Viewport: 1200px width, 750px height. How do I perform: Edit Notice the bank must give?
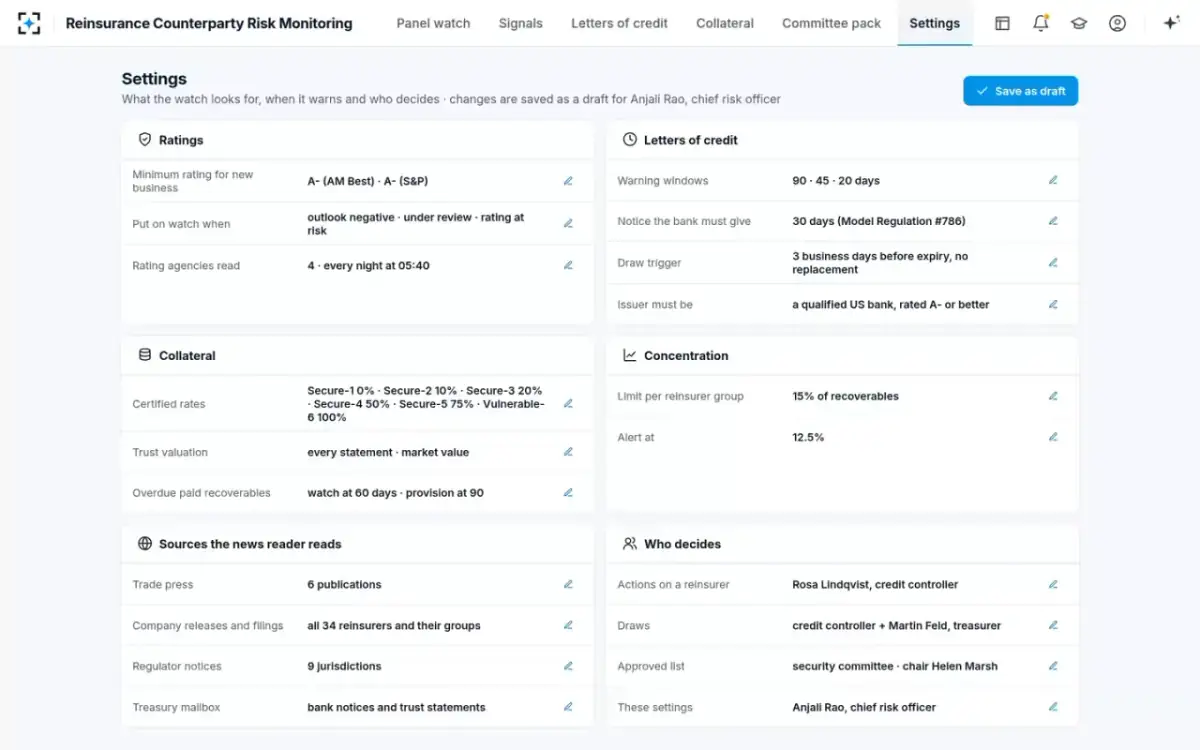coord(1053,222)
